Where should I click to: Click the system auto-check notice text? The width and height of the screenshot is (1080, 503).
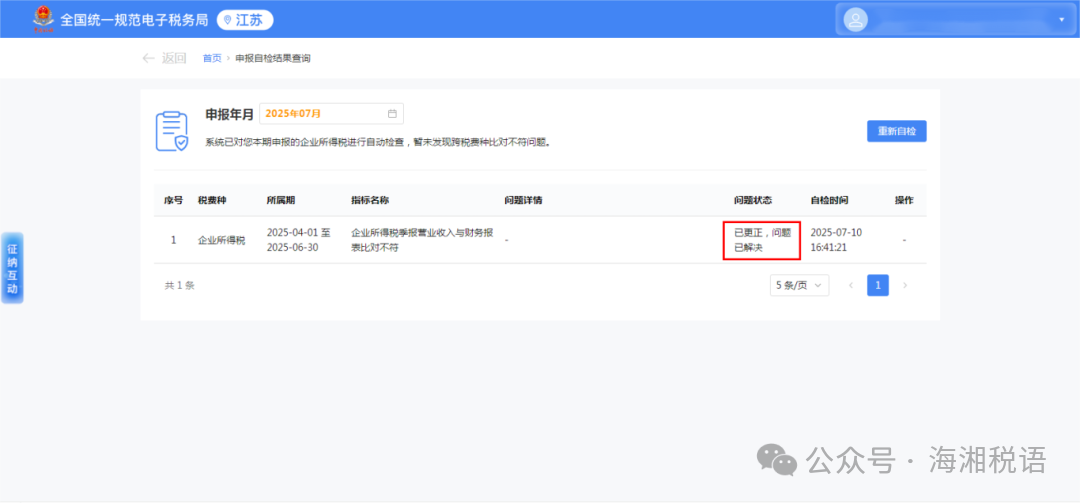[x=378, y=143]
